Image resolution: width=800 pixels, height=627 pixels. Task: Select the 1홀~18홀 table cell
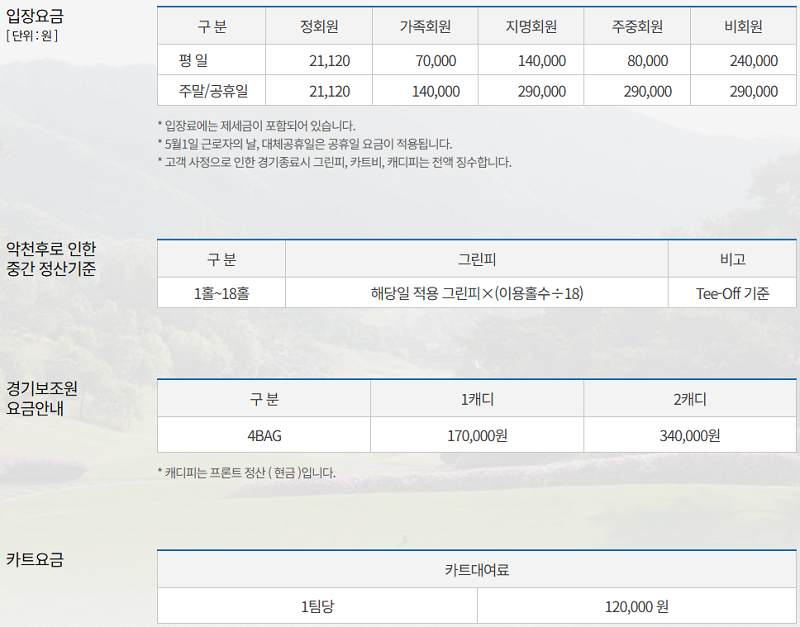click(x=221, y=294)
